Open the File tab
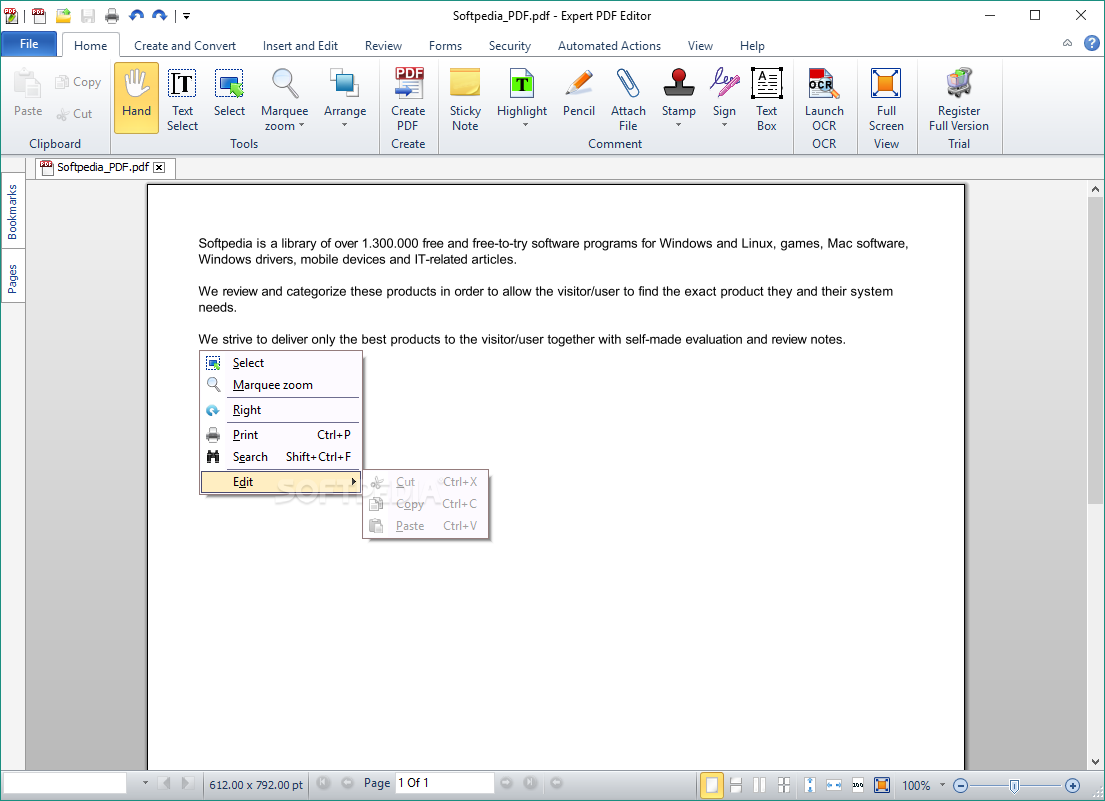Image resolution: width=1105 pixels, height=801 pixels. (x=29, y=44)
